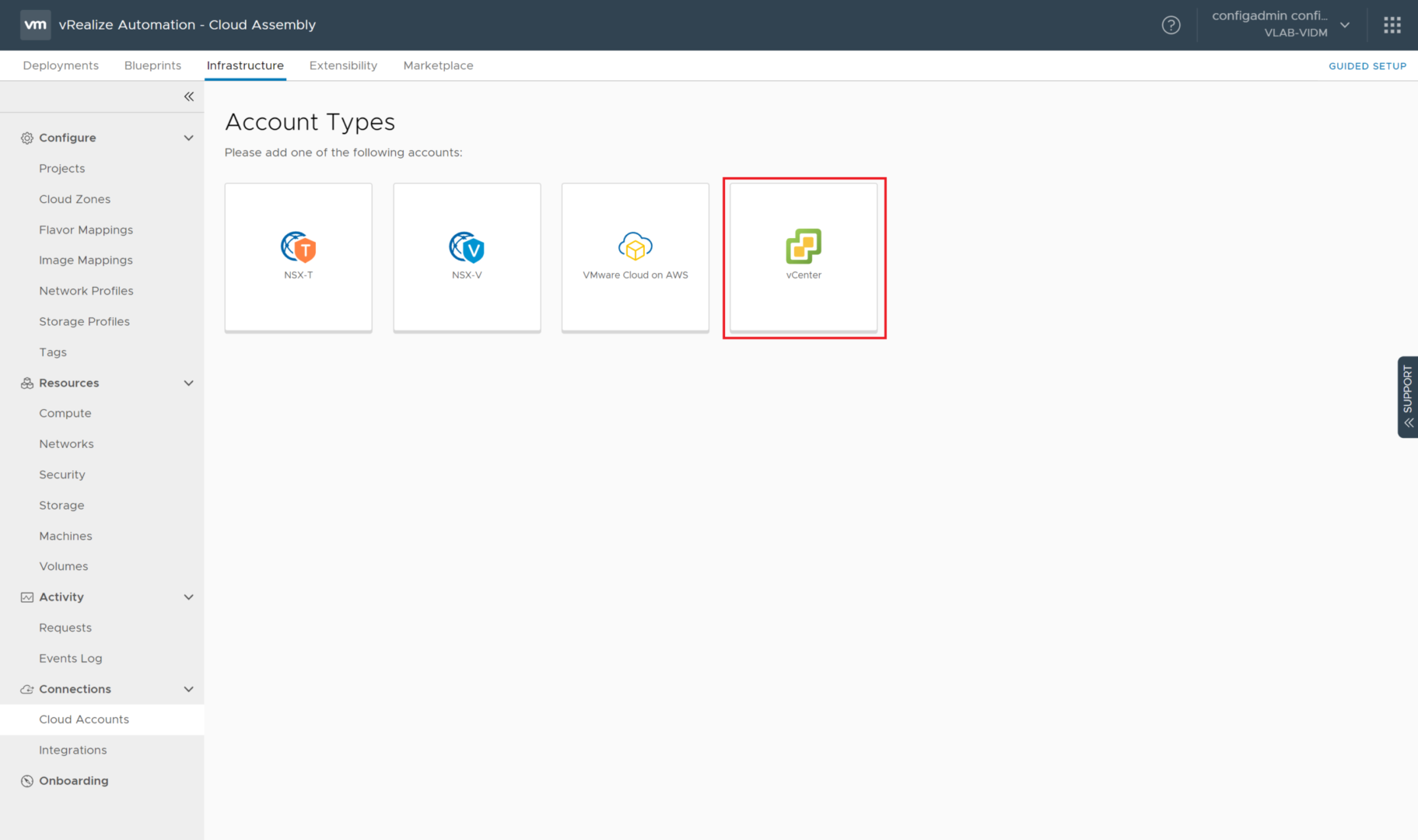Collapse the Connections section chevron
Screen dimensions: 1418x840
click(x=188, y=689)
